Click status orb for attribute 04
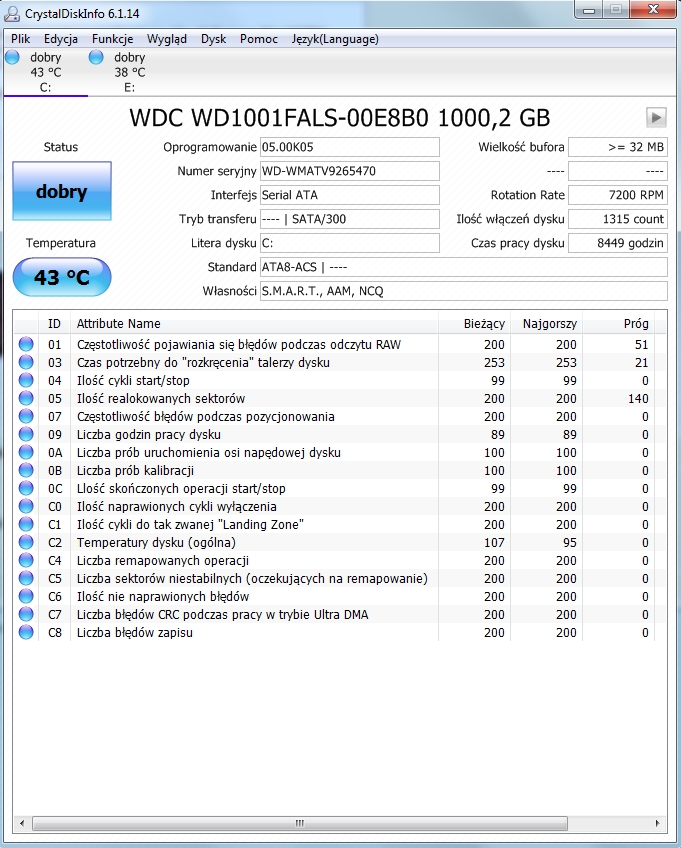Image resolution: width=681 pixels, height=848 pixels. pos(26,380)
